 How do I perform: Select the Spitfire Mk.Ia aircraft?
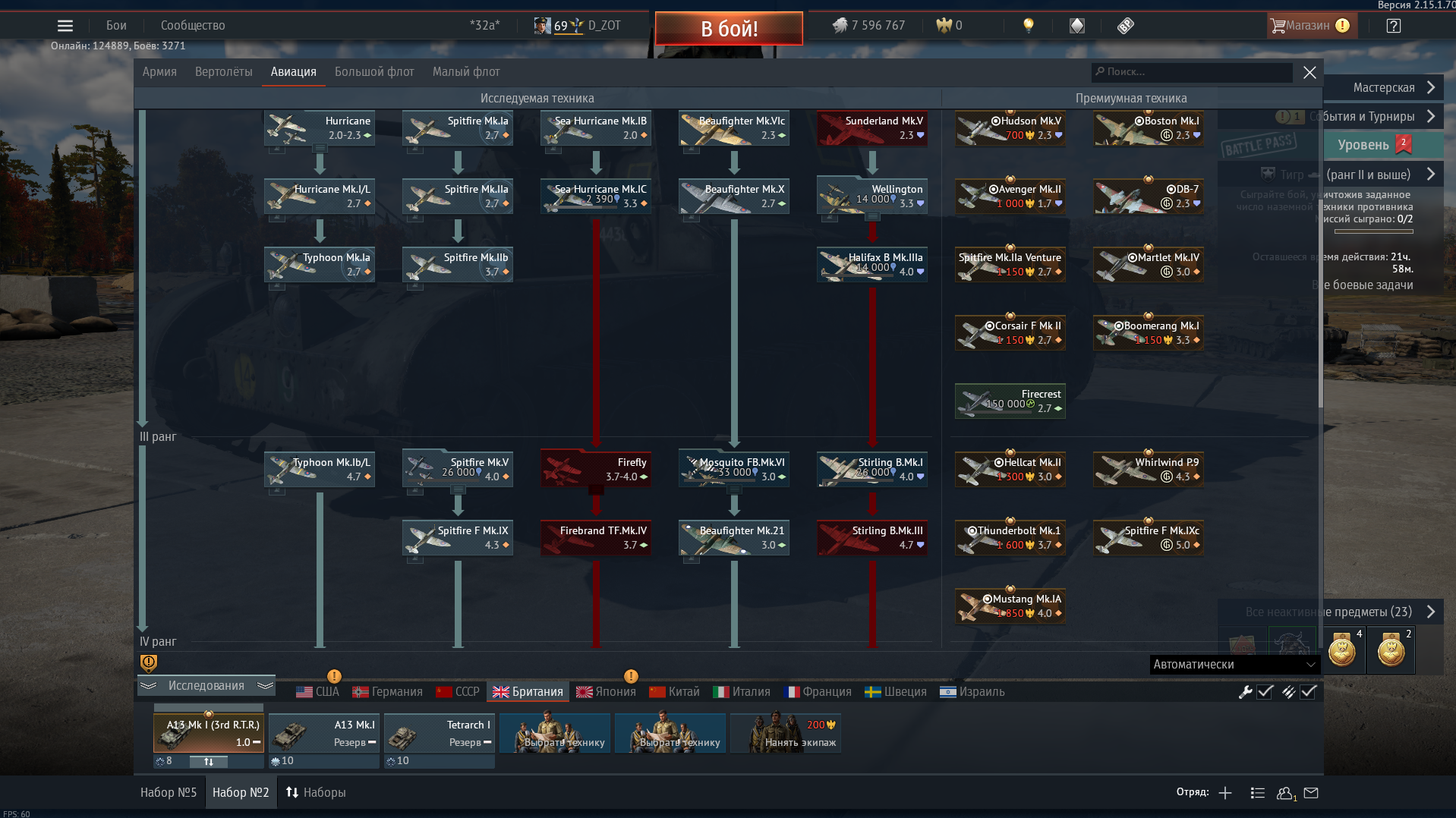(x=458, y=128)
